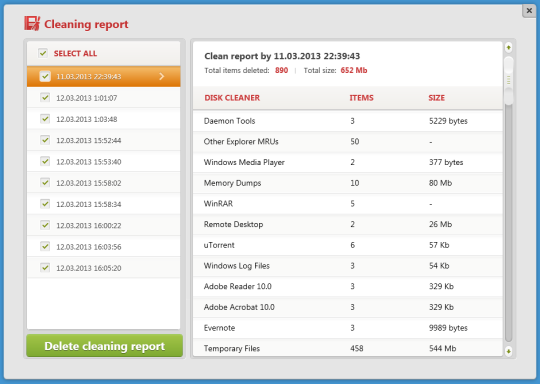Uncheck the 12.03.2013 16:00:22 report checkbox

[45, 225]
